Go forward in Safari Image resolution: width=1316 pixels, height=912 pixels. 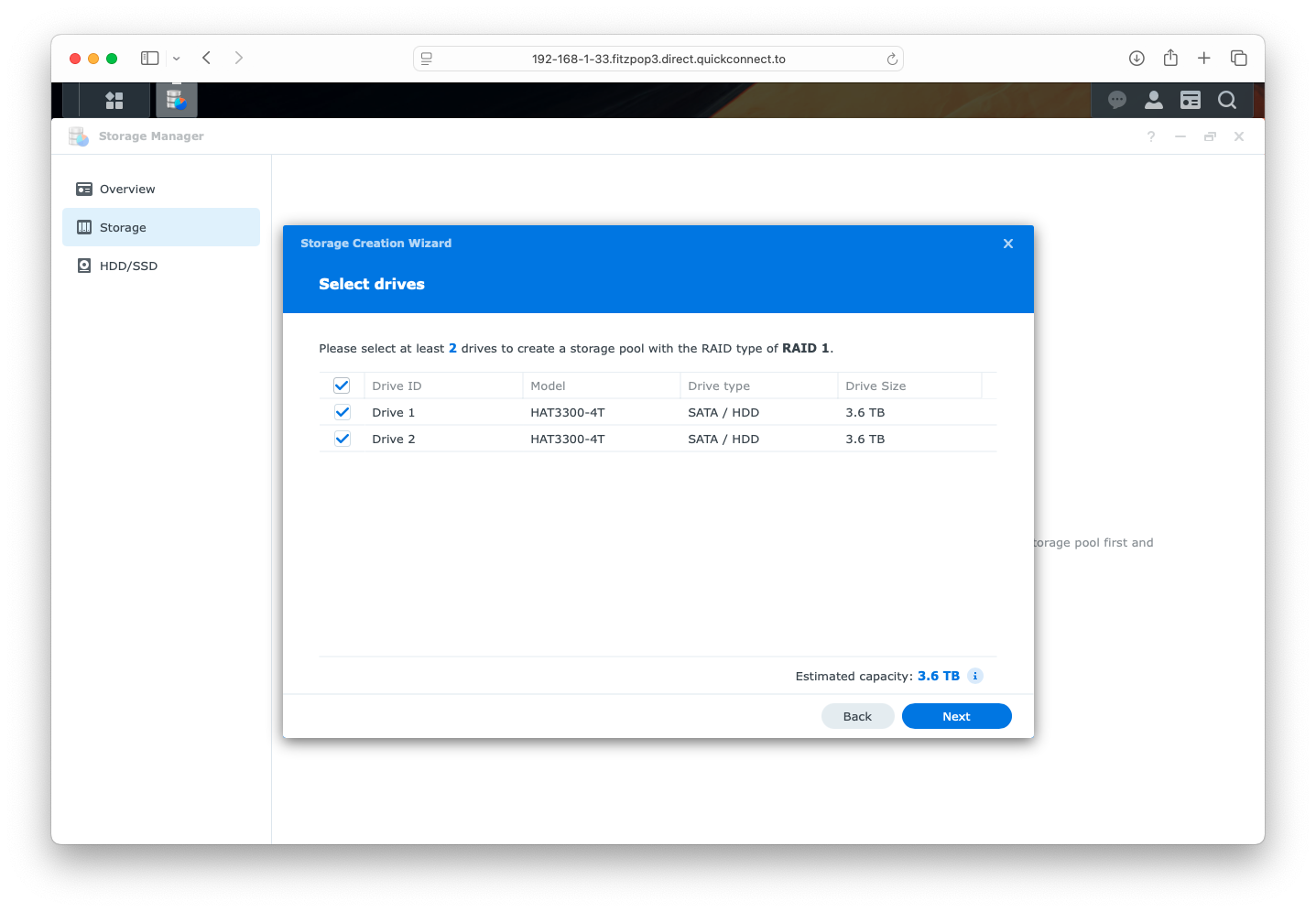pos(239,58)
